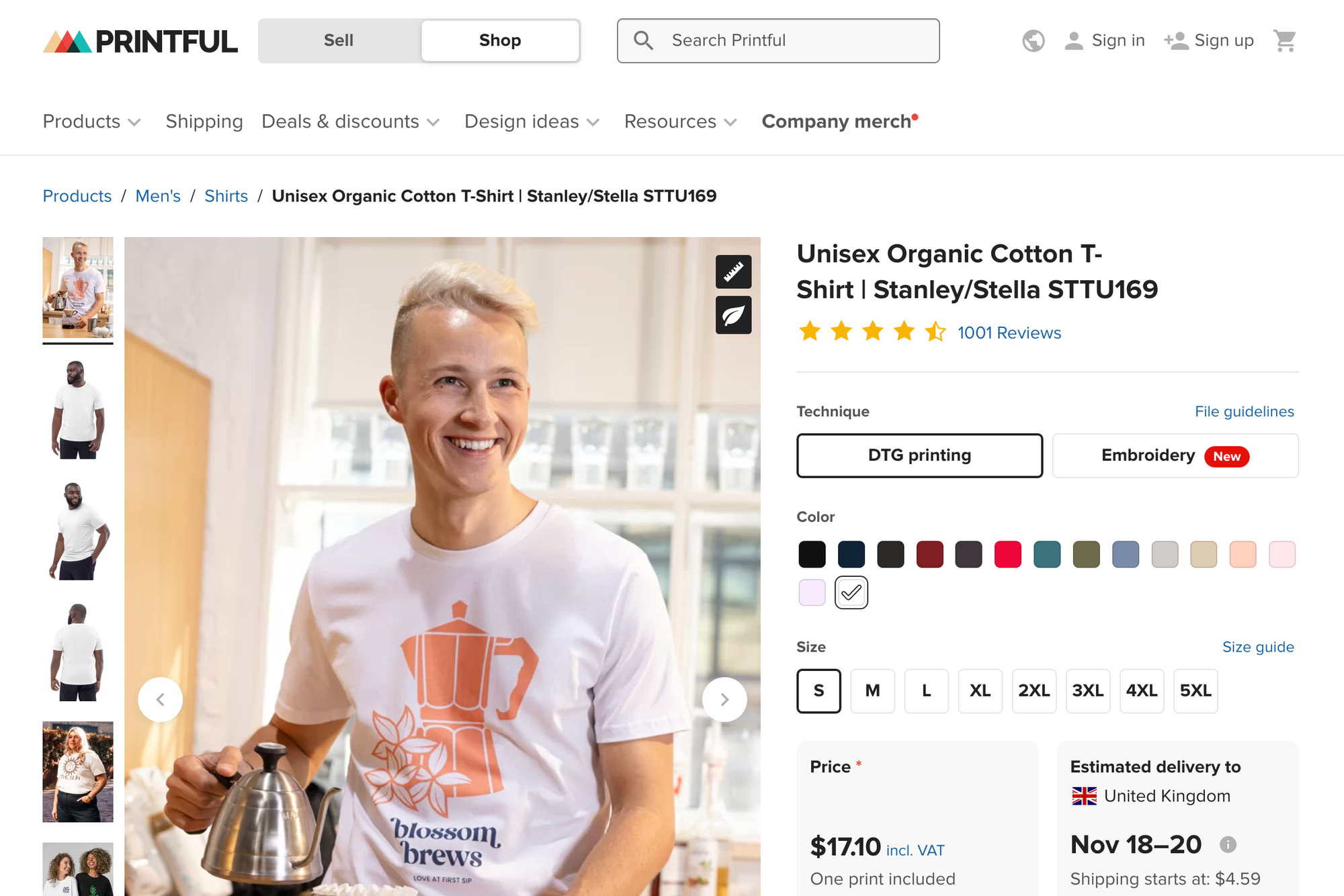This screenshot has width=1344, height=896.
Task: Open the Company merch menu item
Action: pyautogui.click(x=839, y=122)
